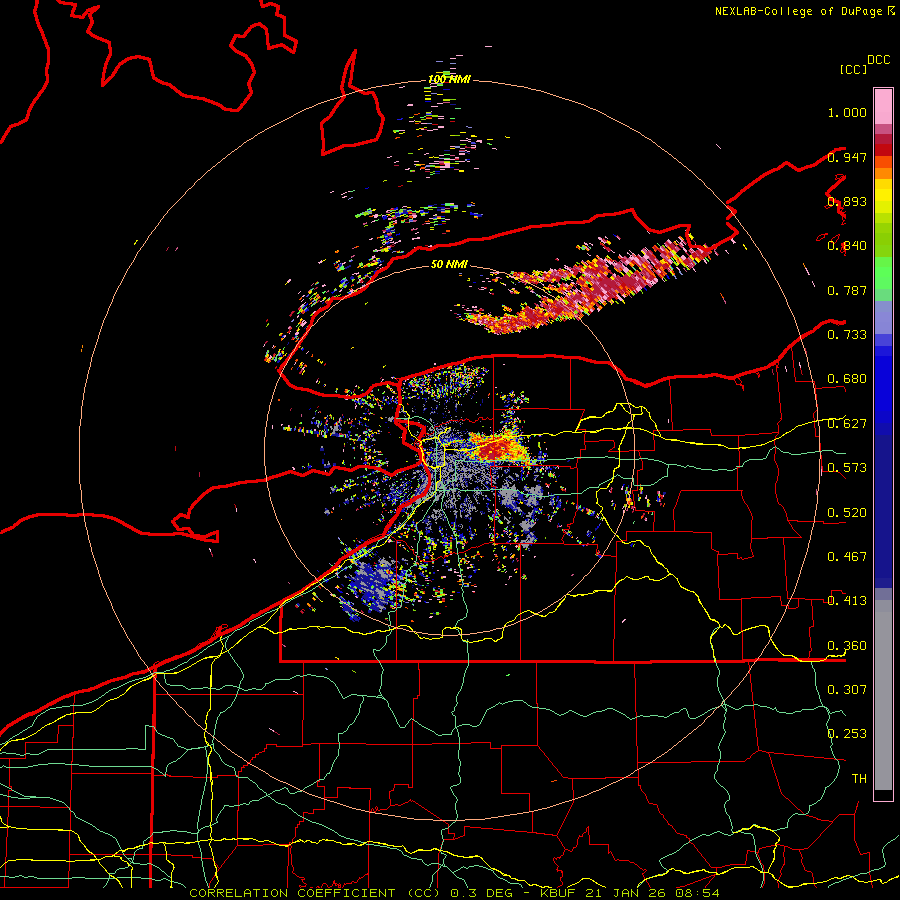Click the 0.840 scale value
Screen dimensions: 900x900
tap(847, 246)
